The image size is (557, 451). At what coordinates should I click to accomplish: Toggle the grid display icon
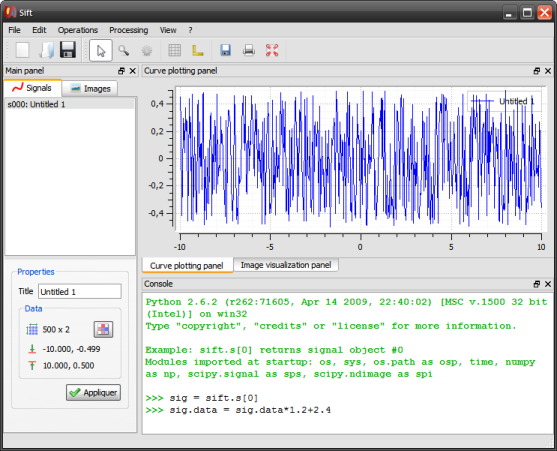tap(174, 50)
